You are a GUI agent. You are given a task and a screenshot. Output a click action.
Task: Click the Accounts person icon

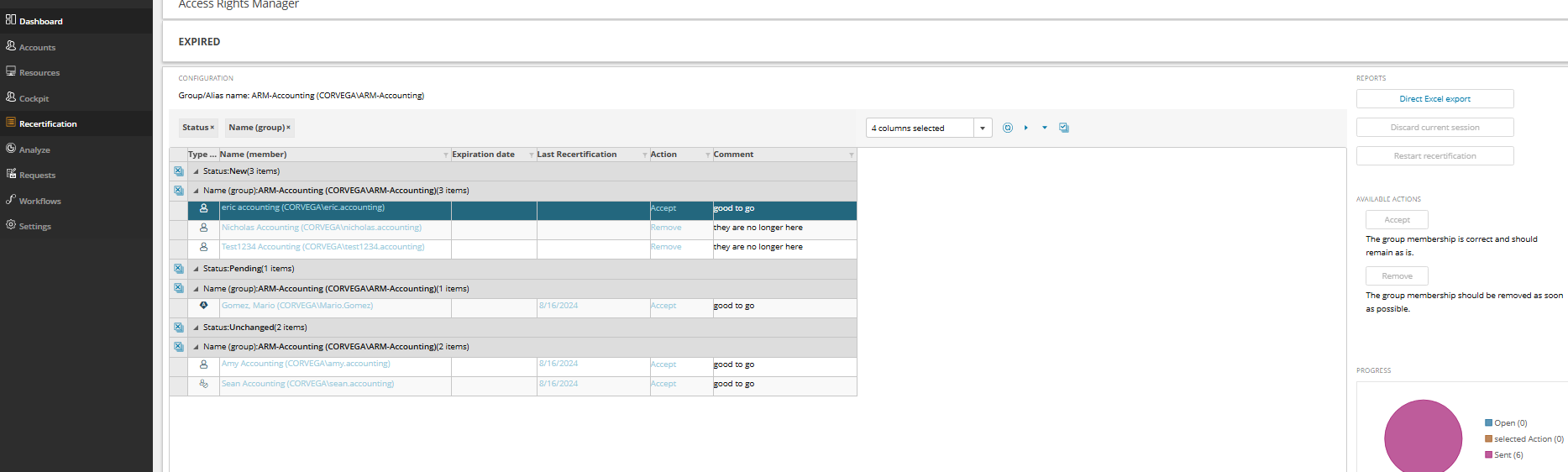[x=11, y=45]
